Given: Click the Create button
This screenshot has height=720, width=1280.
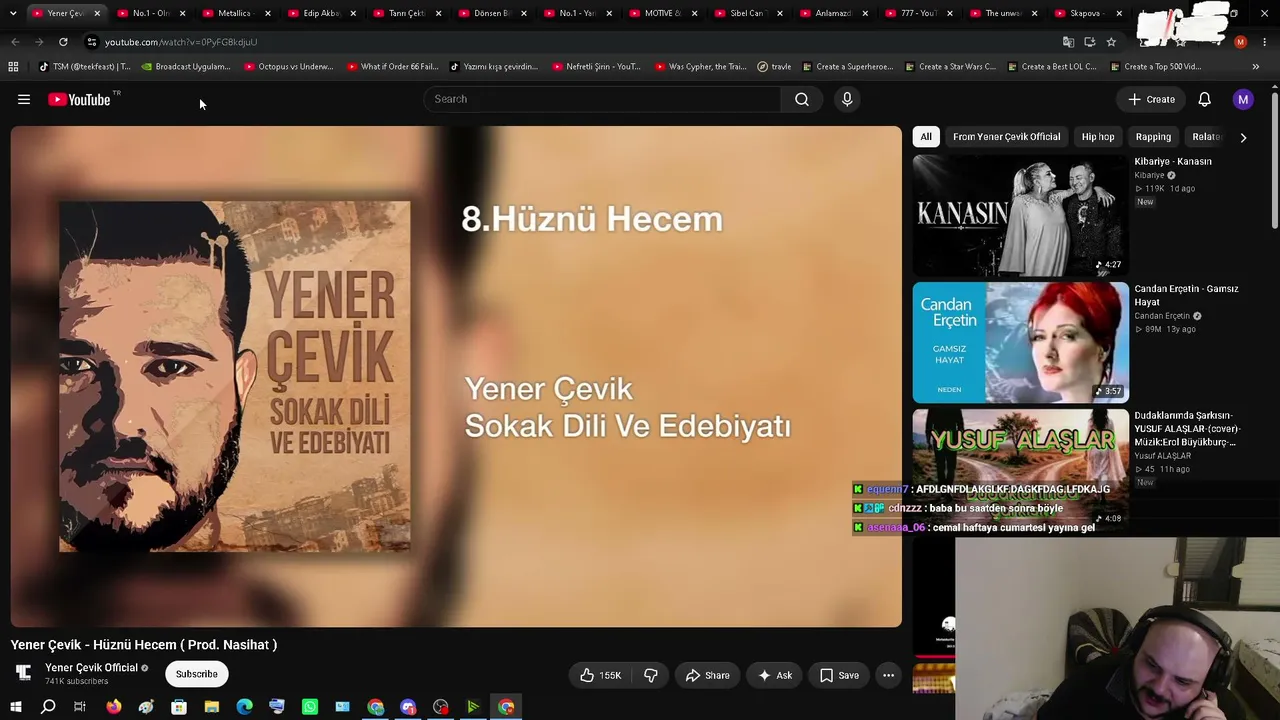Looking at the screenshot, I should (x=1151, y=99).
